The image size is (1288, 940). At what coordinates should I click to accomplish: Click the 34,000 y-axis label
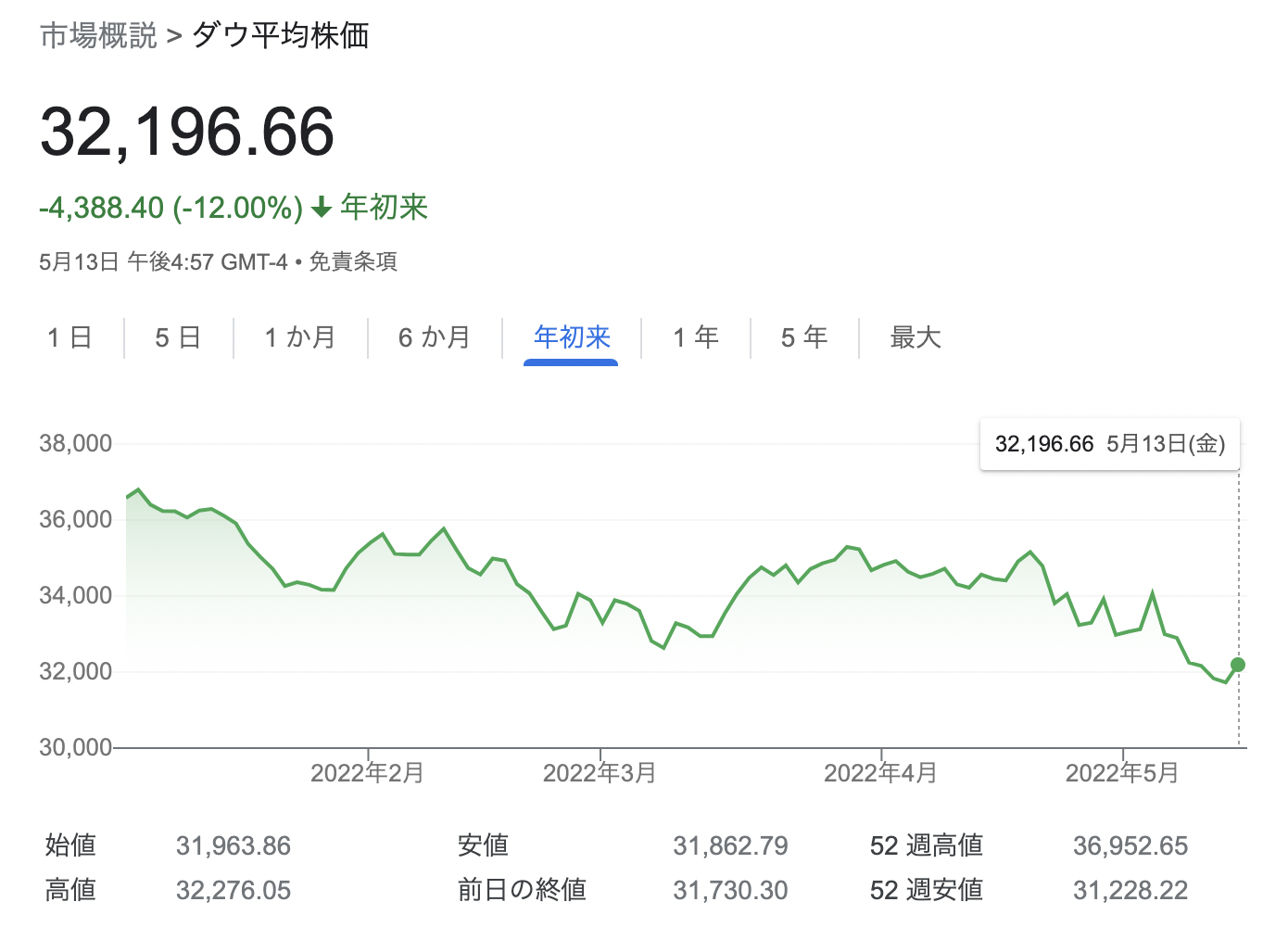[75, 595]
